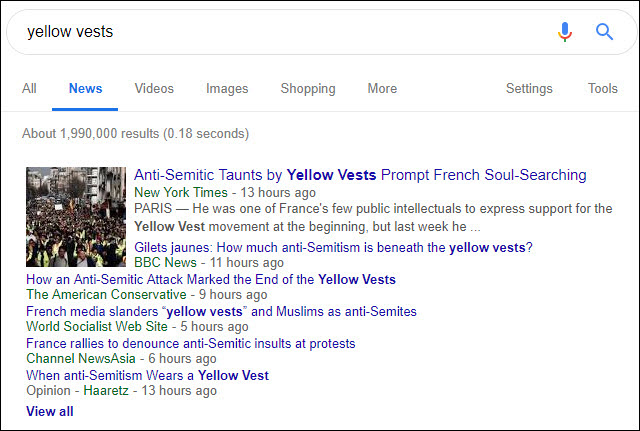This screenshot has width=640, height=431.
Task: Click the View all link
Action: click(50, 411)
